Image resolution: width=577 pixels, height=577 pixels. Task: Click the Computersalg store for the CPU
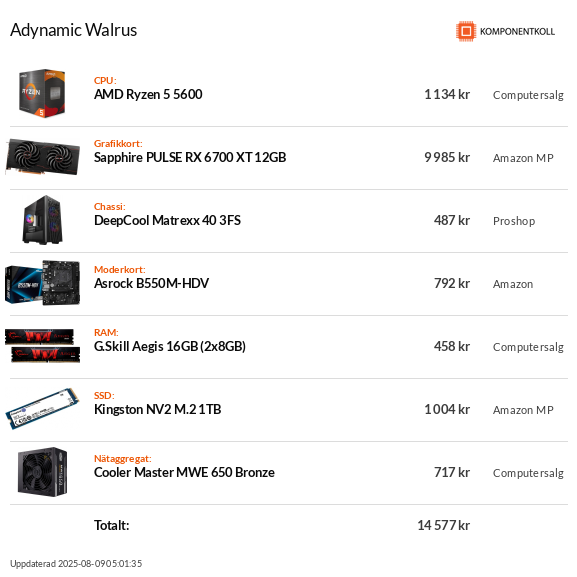(x=528, y=95)
